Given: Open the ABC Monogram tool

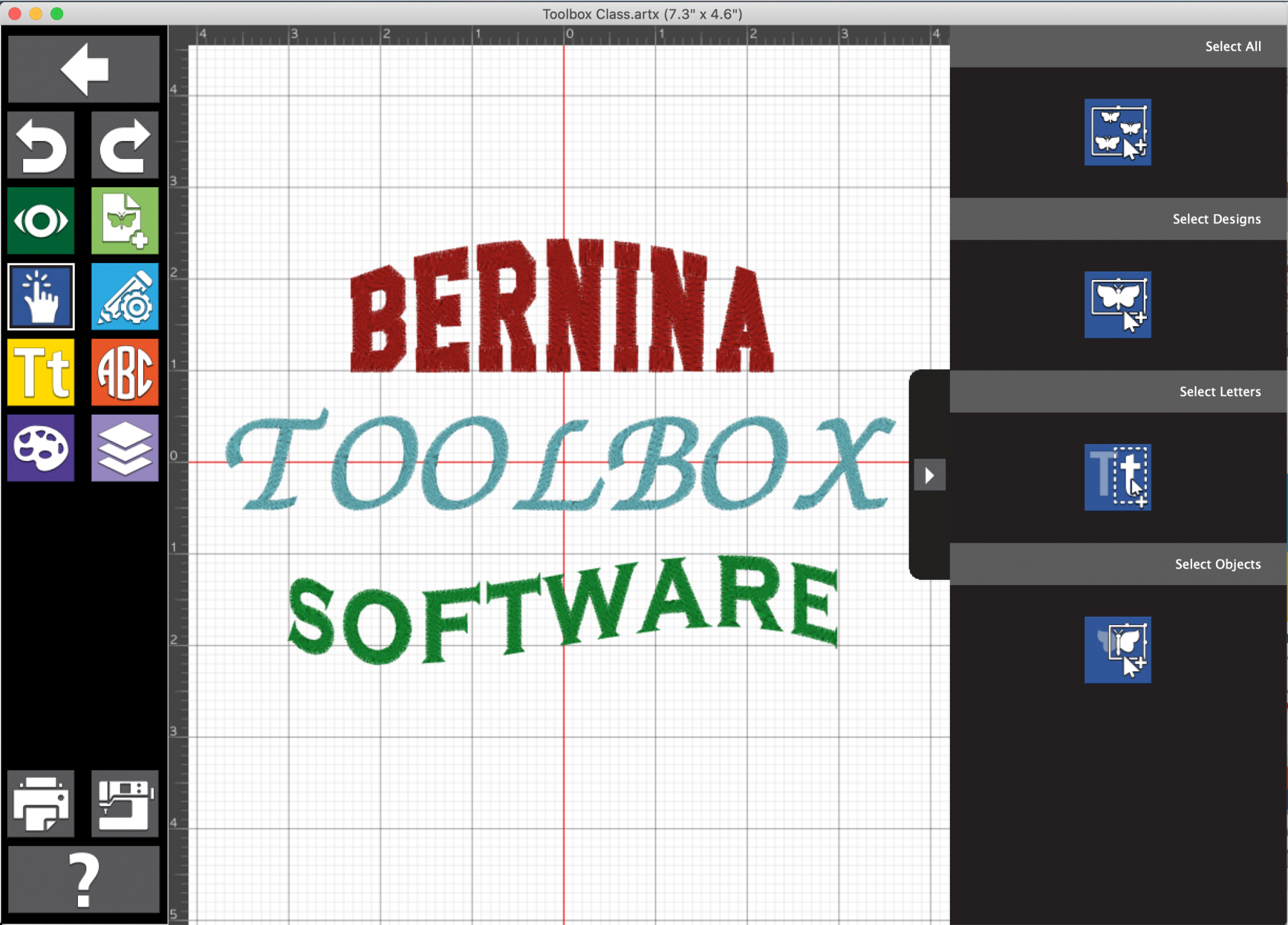Looking at the screenshot, I should pos(125,372).
